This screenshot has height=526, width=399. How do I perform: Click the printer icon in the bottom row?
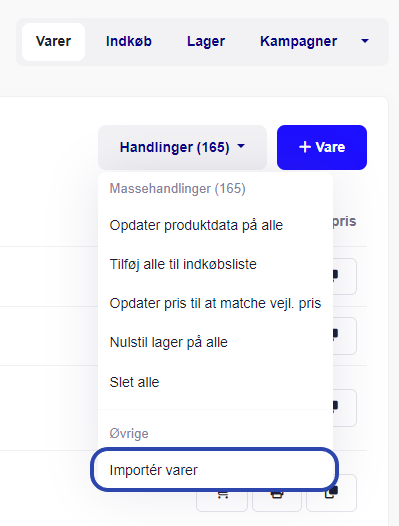[277, 495]
